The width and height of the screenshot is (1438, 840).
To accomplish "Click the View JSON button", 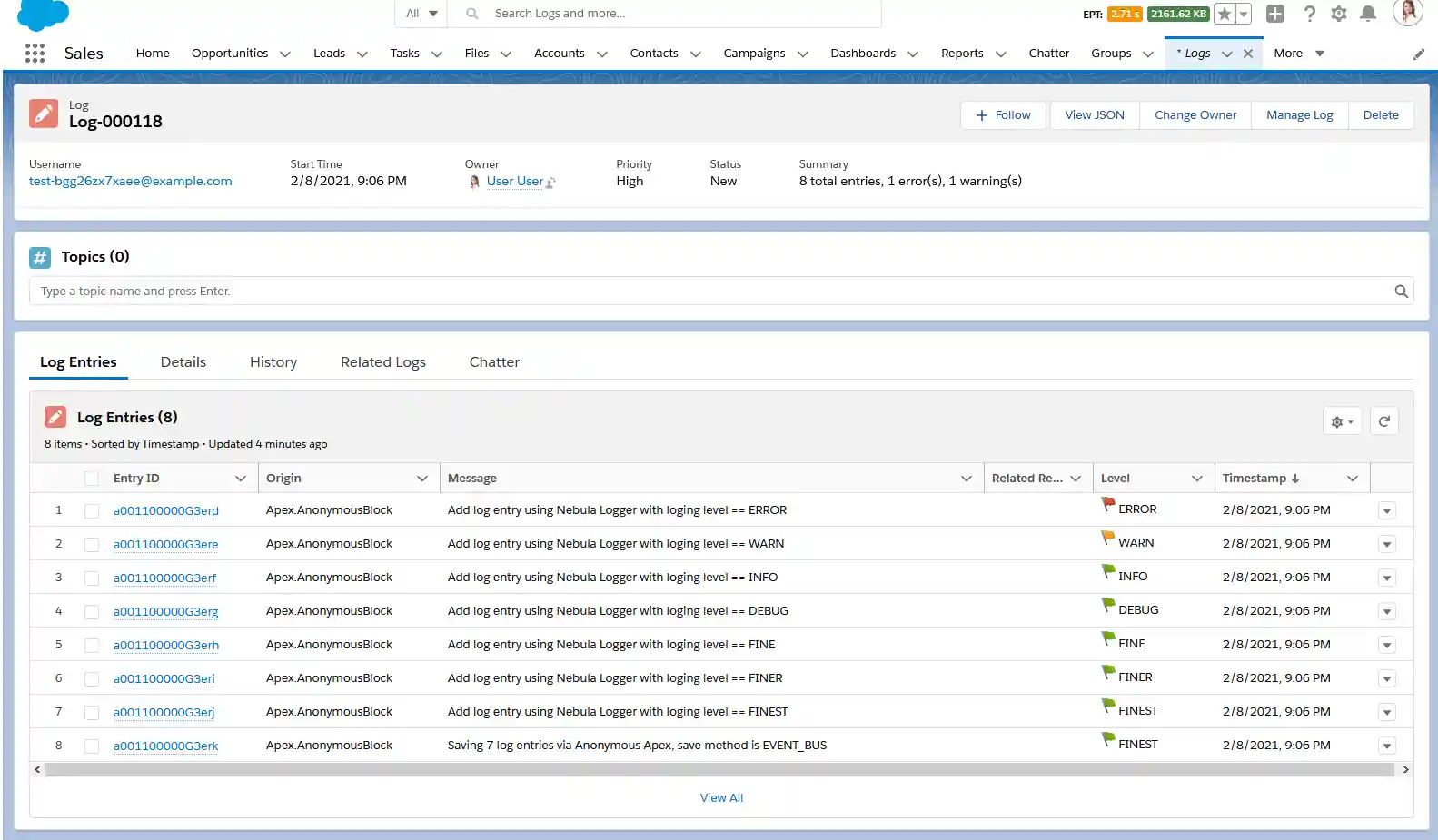I will (x=1094, y=115).
